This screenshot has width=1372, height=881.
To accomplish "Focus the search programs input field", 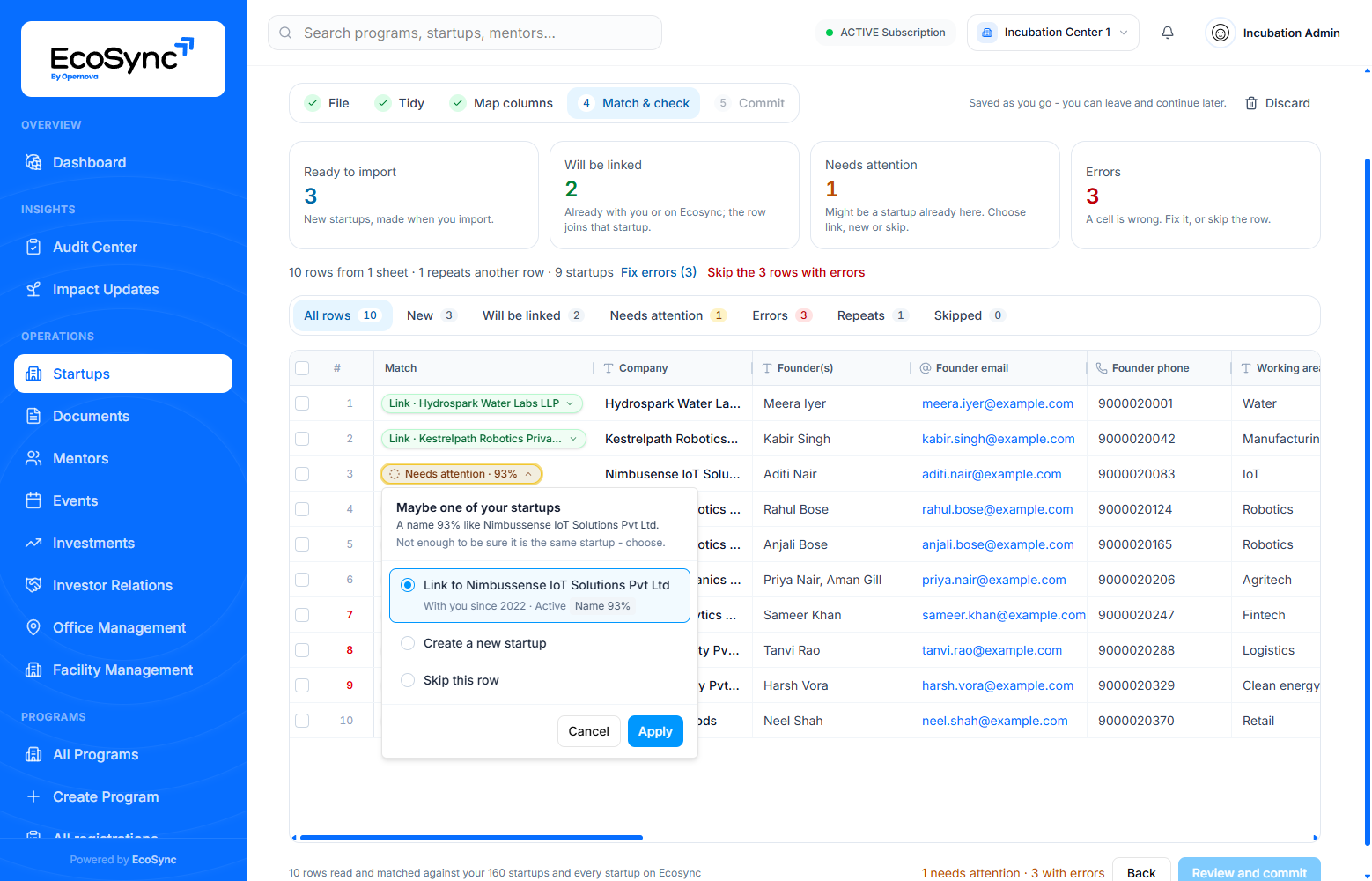I will (465, 33).
